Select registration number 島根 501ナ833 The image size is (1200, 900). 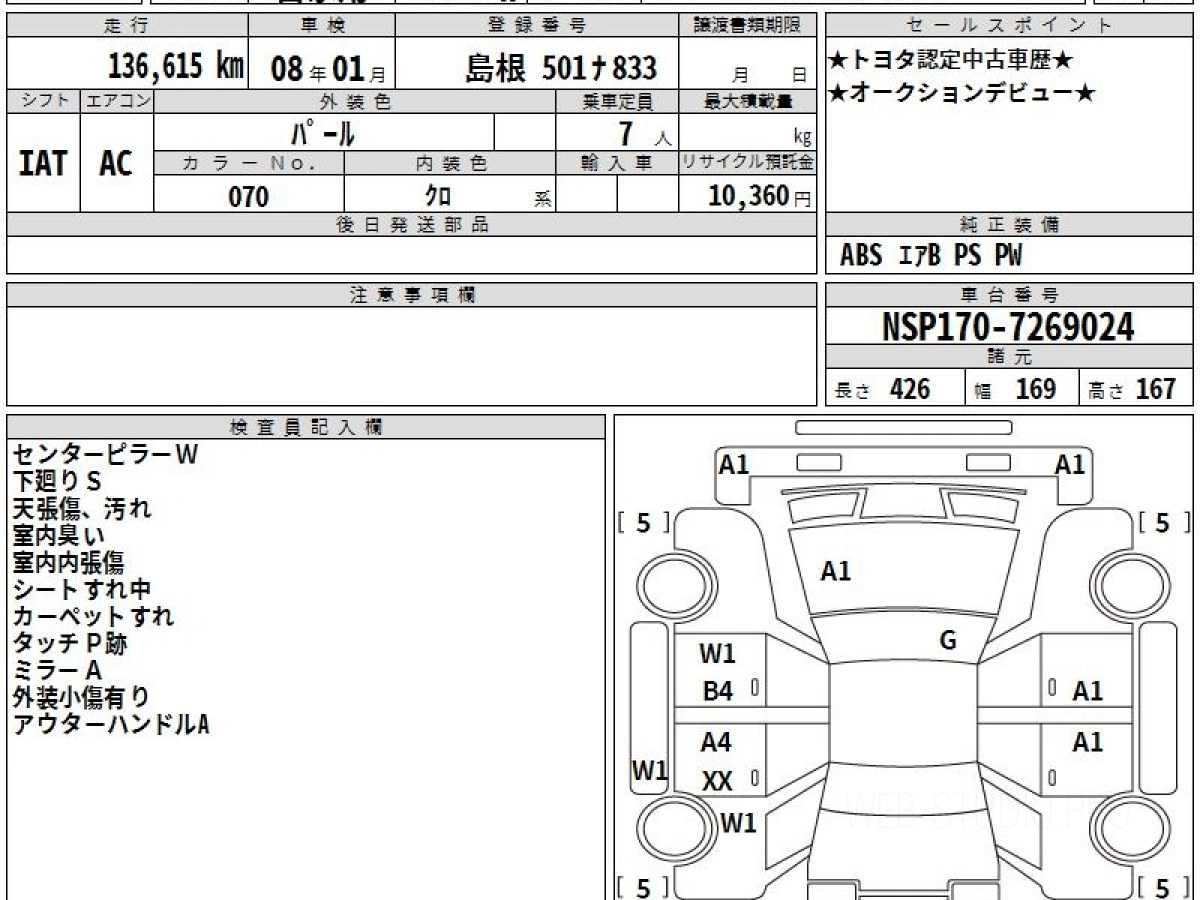pos(561,68)
